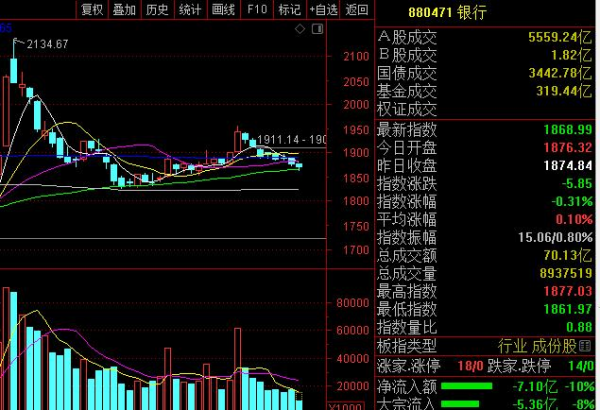Image resolution: width=600 pixels, height=410 pixels.
Task: Click the 复权 toolbar button
Action: point(92,10)
